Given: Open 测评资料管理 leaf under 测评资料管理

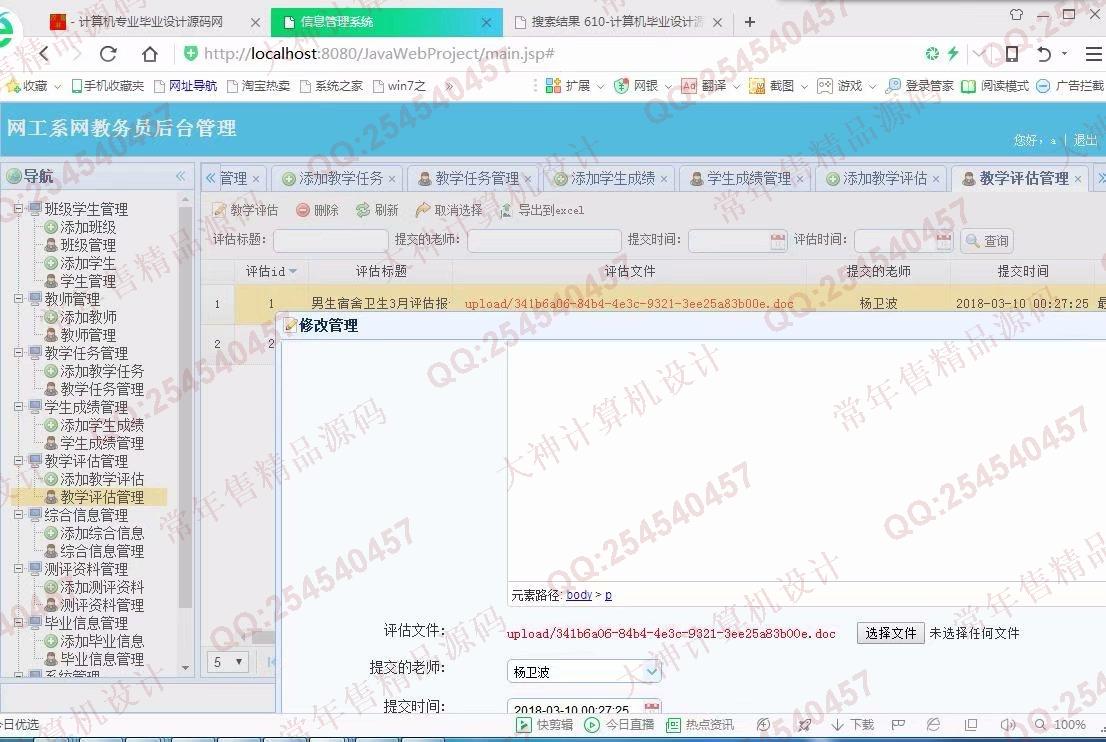Looking at the screenshot, I should pos(102,605).
